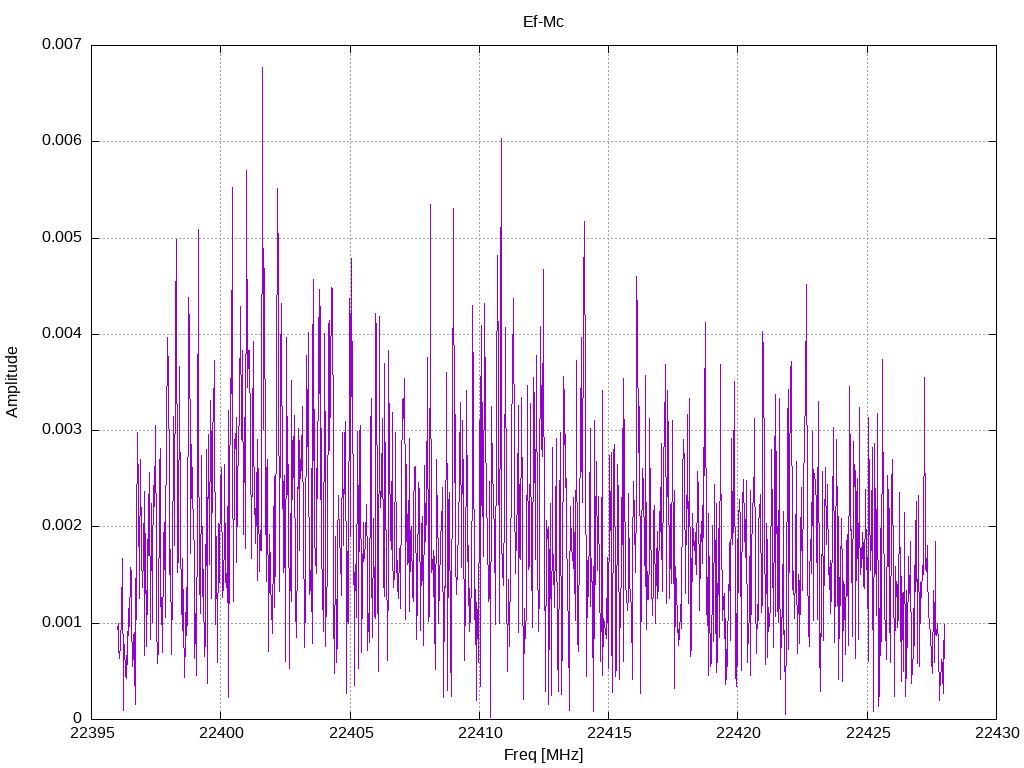The image size is (1024, 768).
Task: Click the x-axis tick label 22415
Action: (x=609, y=733)
